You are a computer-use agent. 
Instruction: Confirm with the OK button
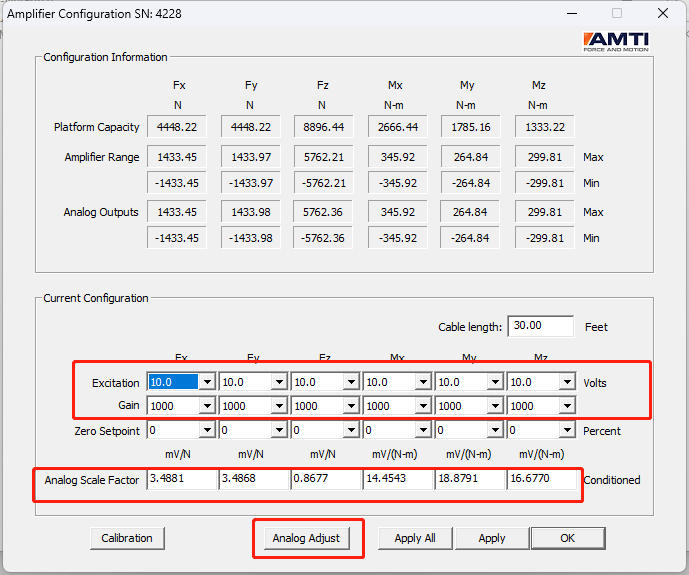[568, 538]
